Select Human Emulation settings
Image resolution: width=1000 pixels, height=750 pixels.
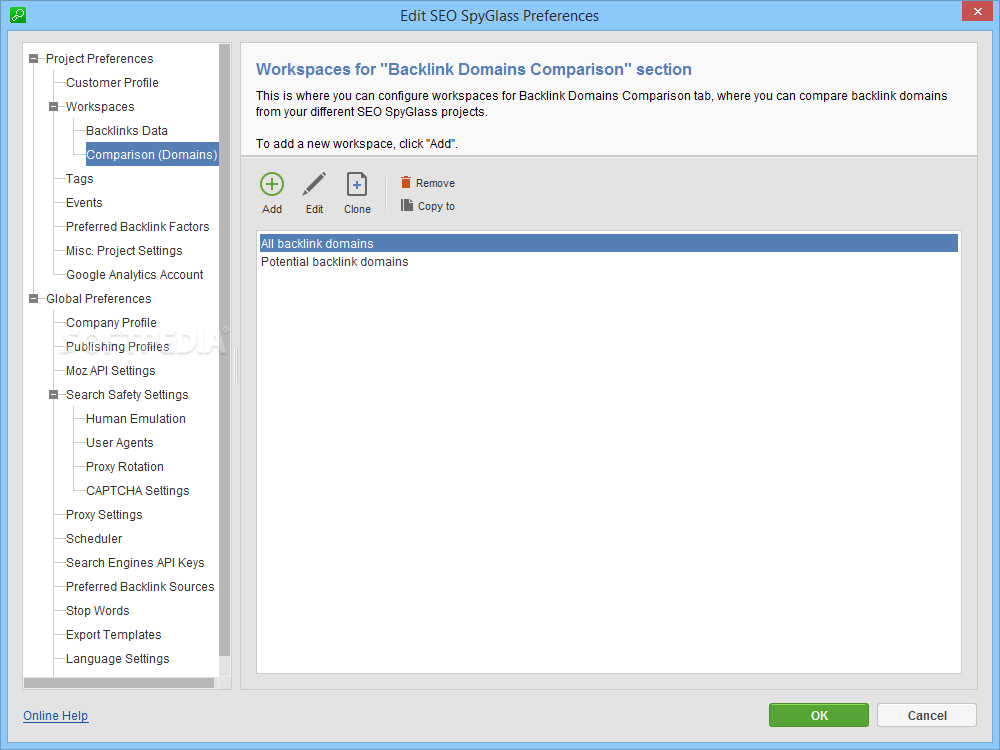tap(136, 419)
